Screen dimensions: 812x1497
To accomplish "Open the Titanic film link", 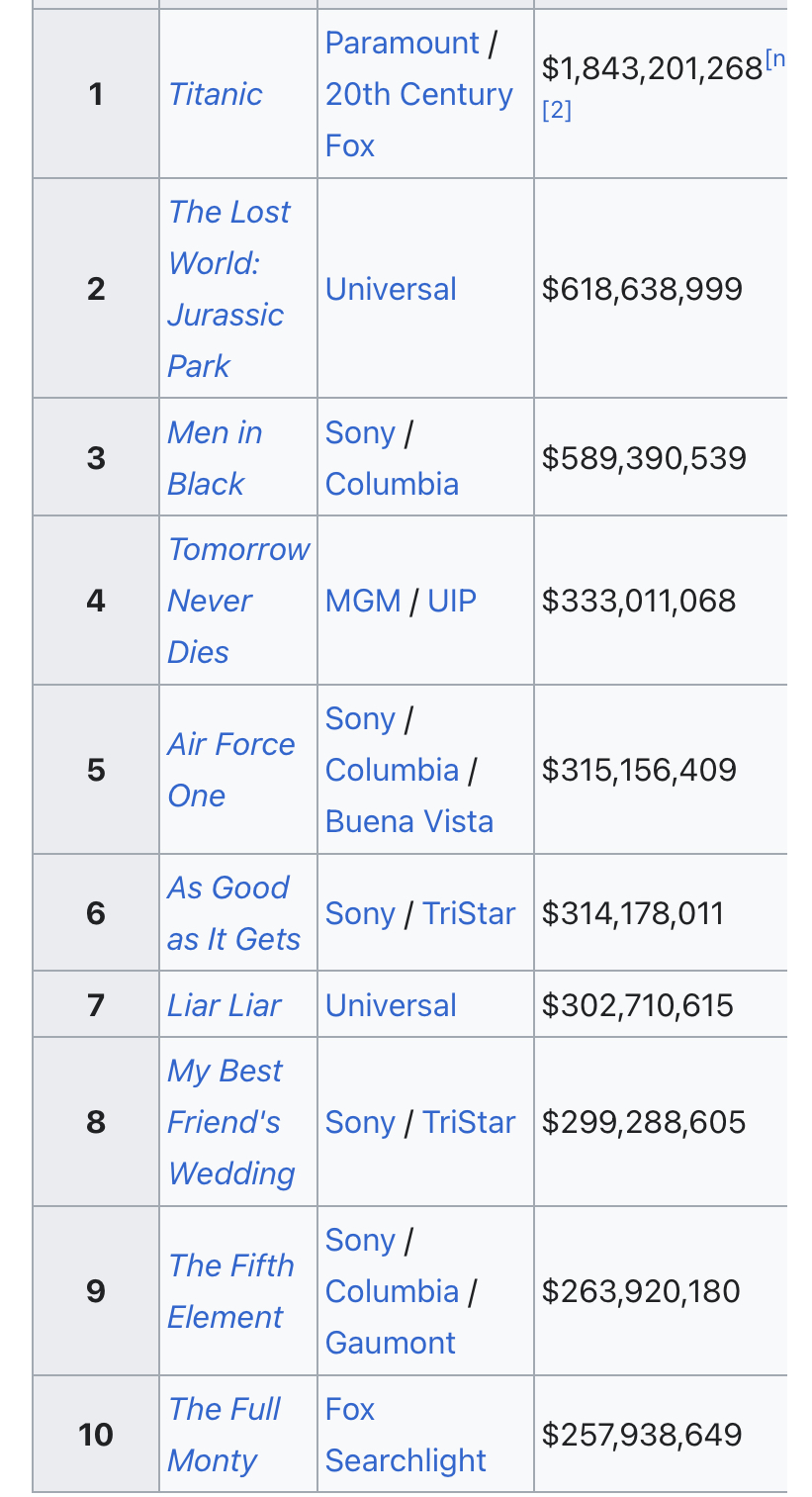I will pyautogui.click(x=215, y=94).
